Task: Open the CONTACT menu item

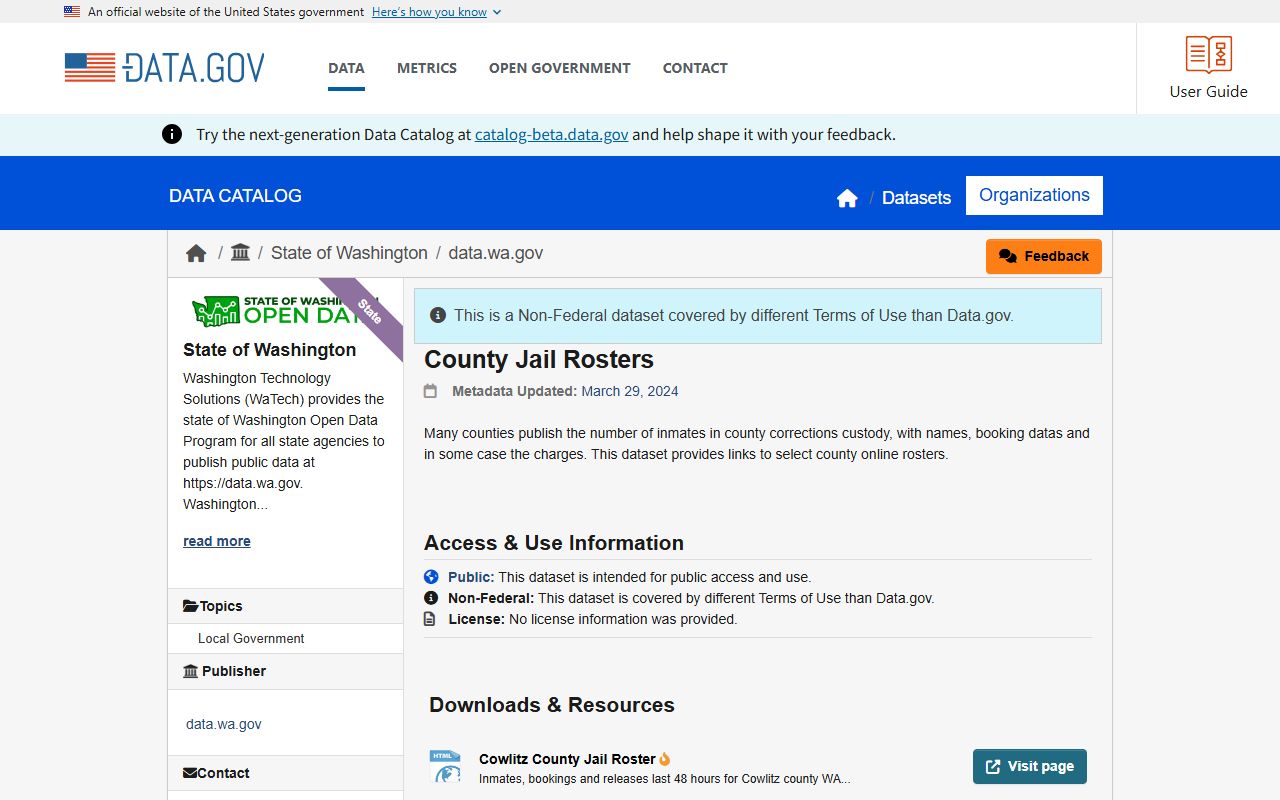Action: 695,68
